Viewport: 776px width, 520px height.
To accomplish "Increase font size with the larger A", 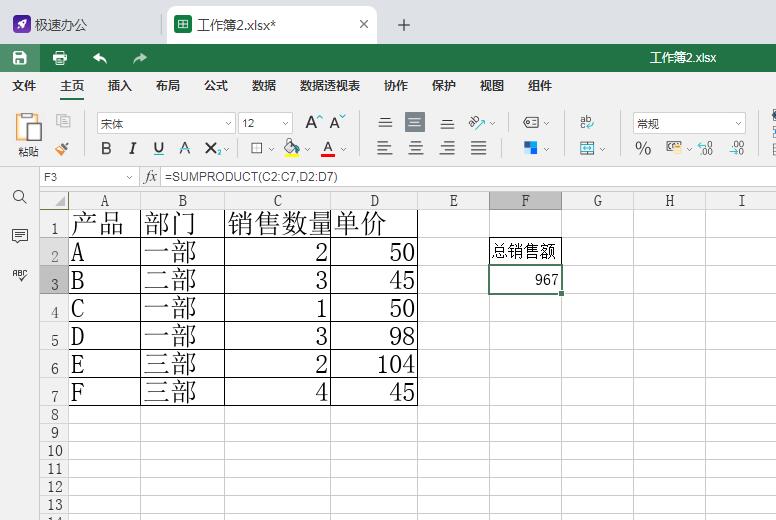I will point(313,122).
